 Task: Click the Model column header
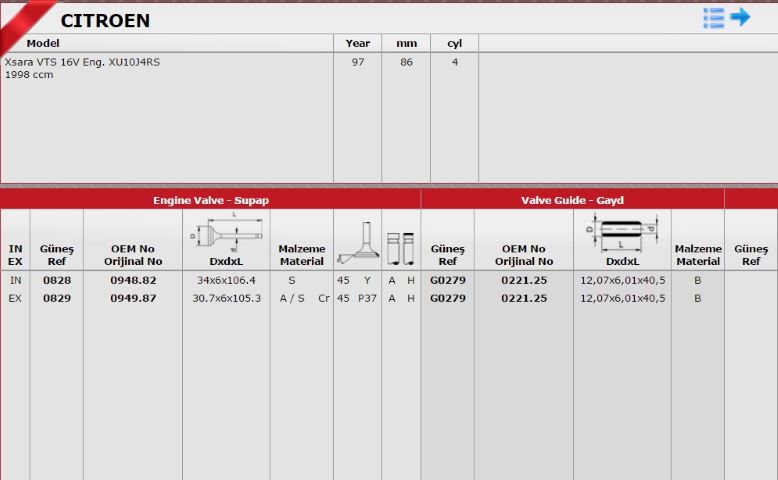tap(43, 43)
